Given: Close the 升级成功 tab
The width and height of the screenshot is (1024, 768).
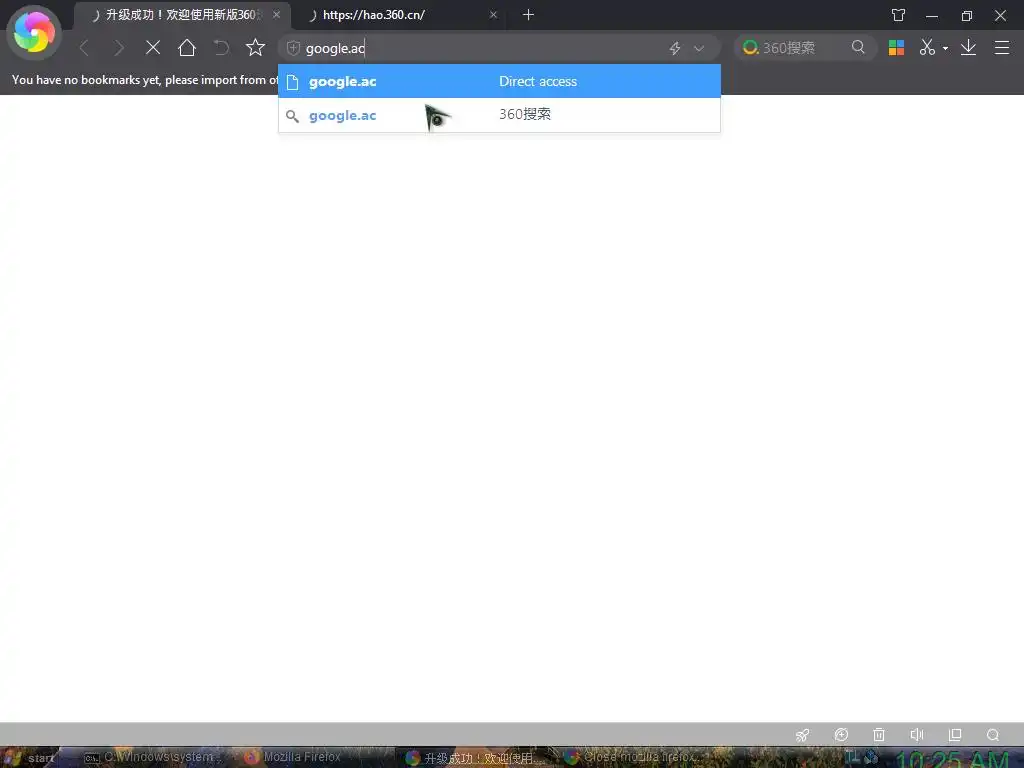Looking at the screenshot, I should [x=276, y=14].
